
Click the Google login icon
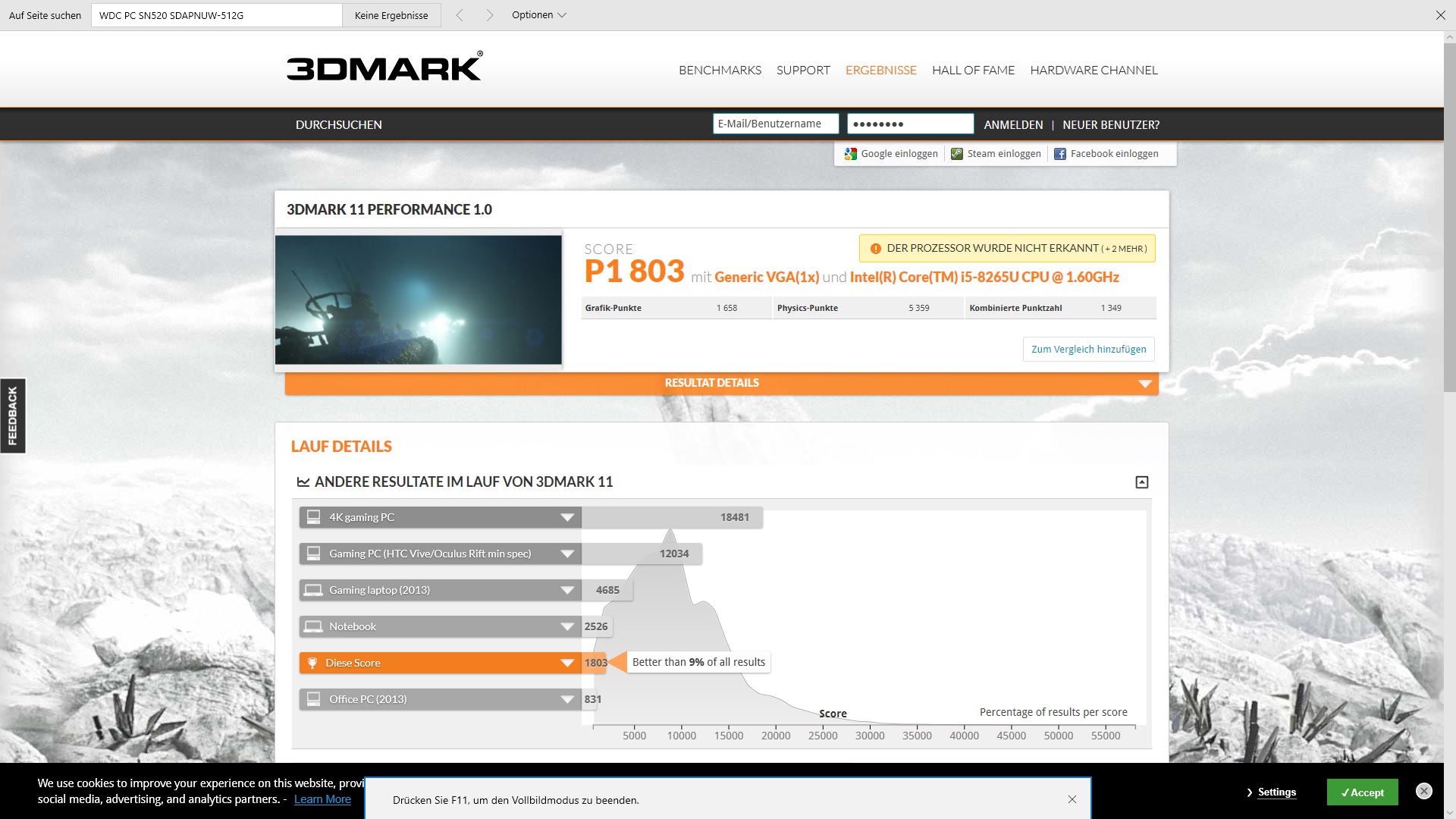851,154
